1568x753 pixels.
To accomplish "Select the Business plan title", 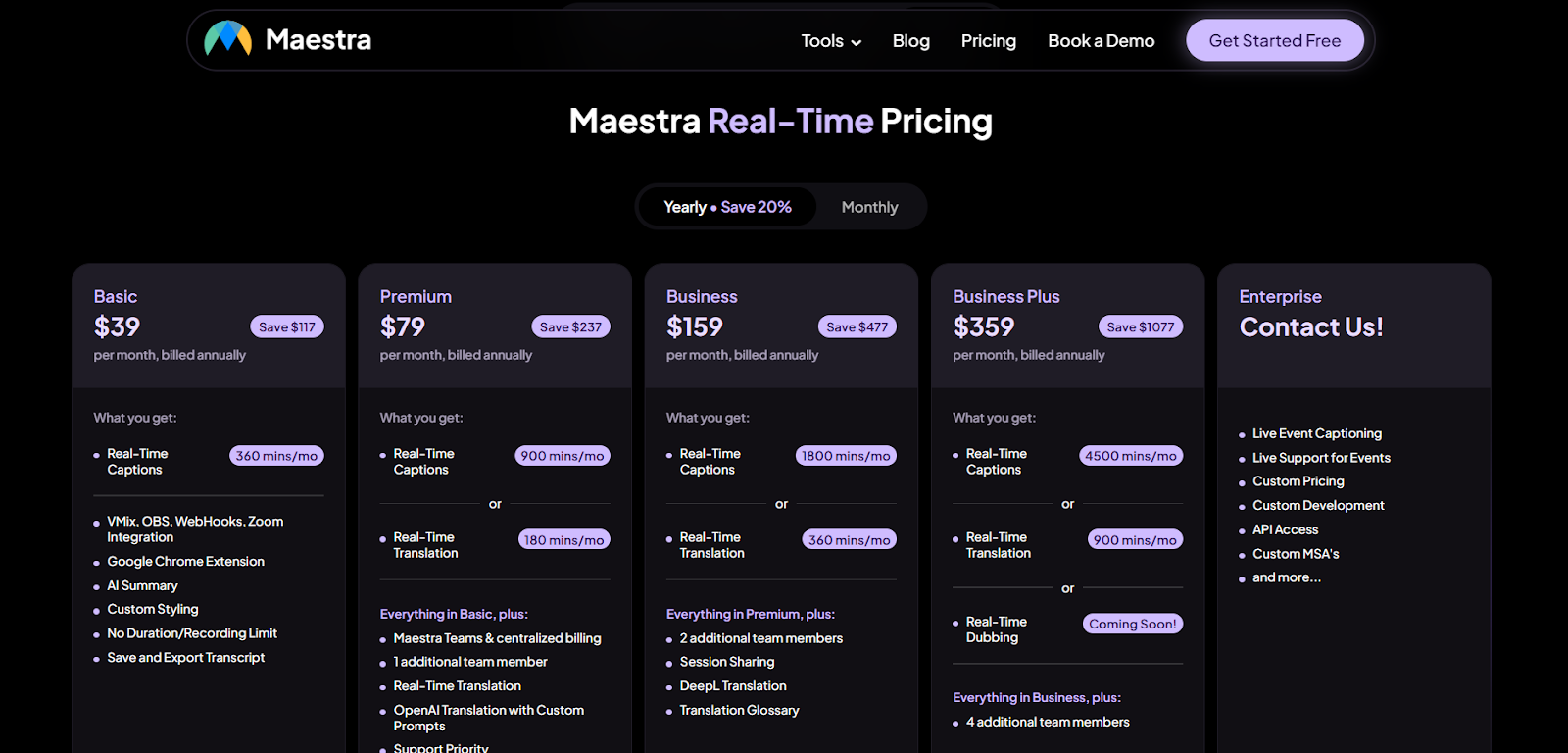I will tap(702, 296).
